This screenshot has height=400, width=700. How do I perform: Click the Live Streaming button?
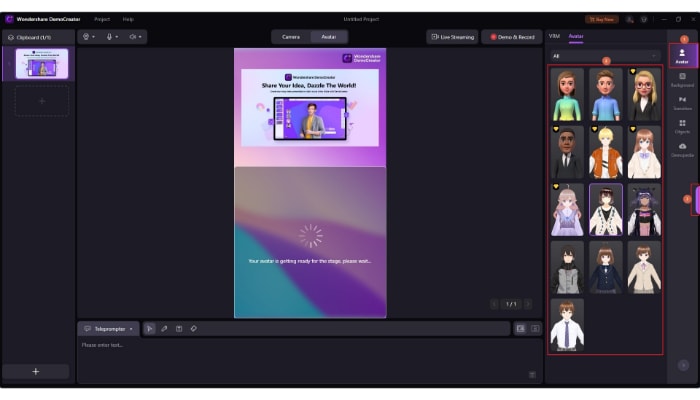(453, 37)
